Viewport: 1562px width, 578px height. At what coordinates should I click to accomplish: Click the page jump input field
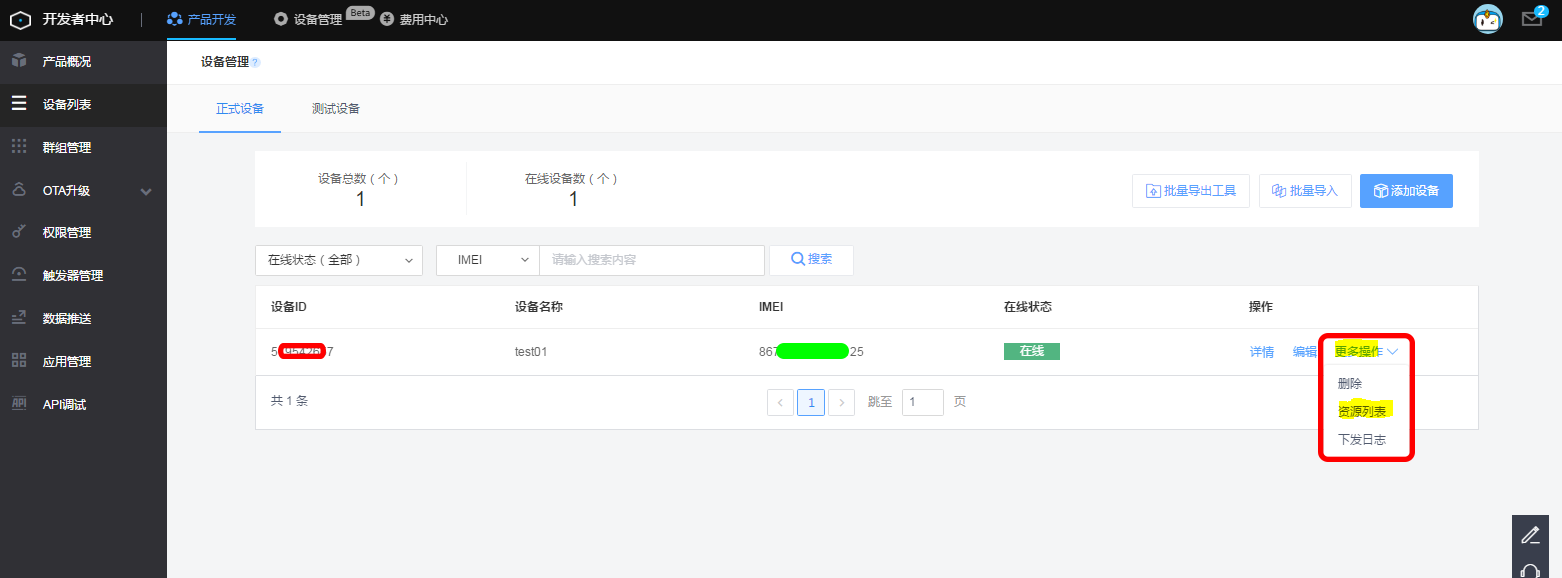coord(921,401)
